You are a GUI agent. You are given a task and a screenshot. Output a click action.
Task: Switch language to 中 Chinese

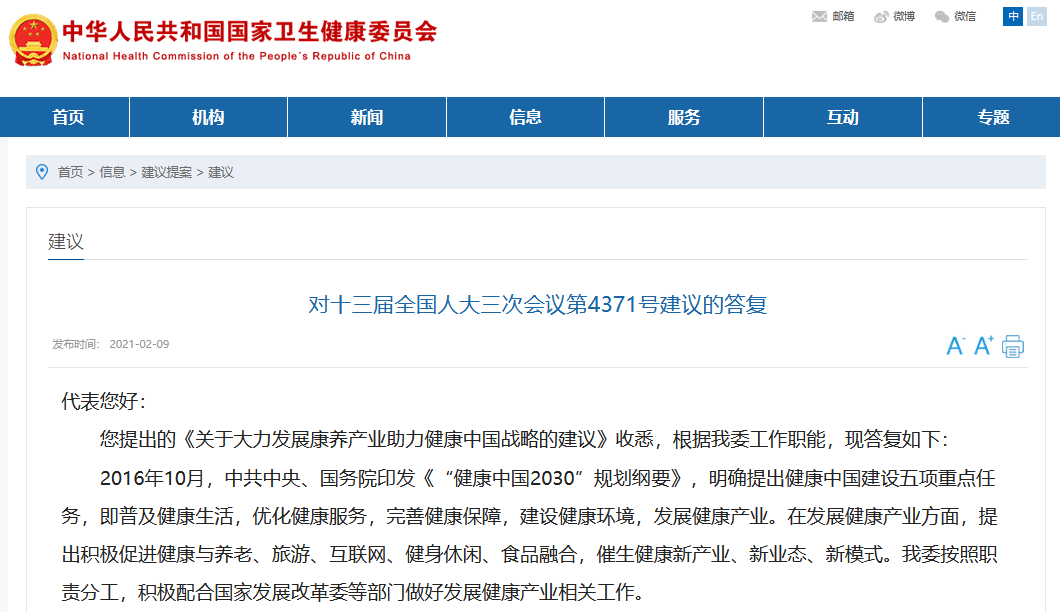click(x=1013, y=16)
